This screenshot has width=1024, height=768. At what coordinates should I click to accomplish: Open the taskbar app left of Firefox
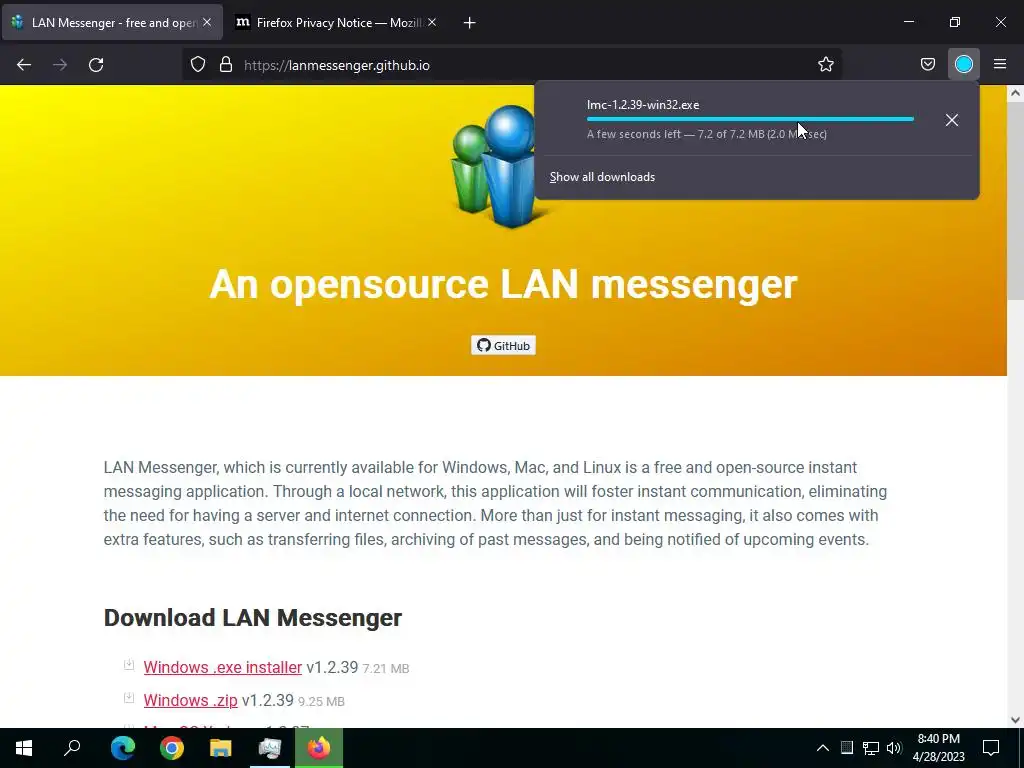[x=270, y=748]
